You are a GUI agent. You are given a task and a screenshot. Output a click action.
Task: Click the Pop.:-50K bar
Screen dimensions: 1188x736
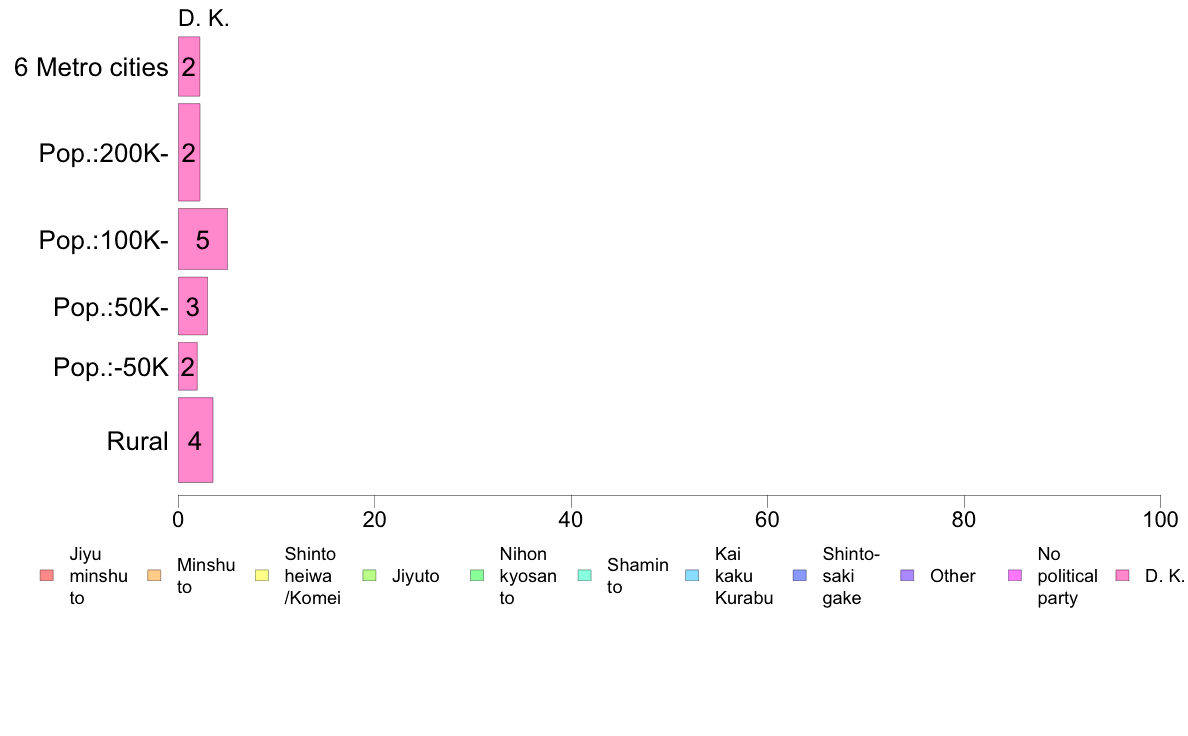(x=187, y=367)
